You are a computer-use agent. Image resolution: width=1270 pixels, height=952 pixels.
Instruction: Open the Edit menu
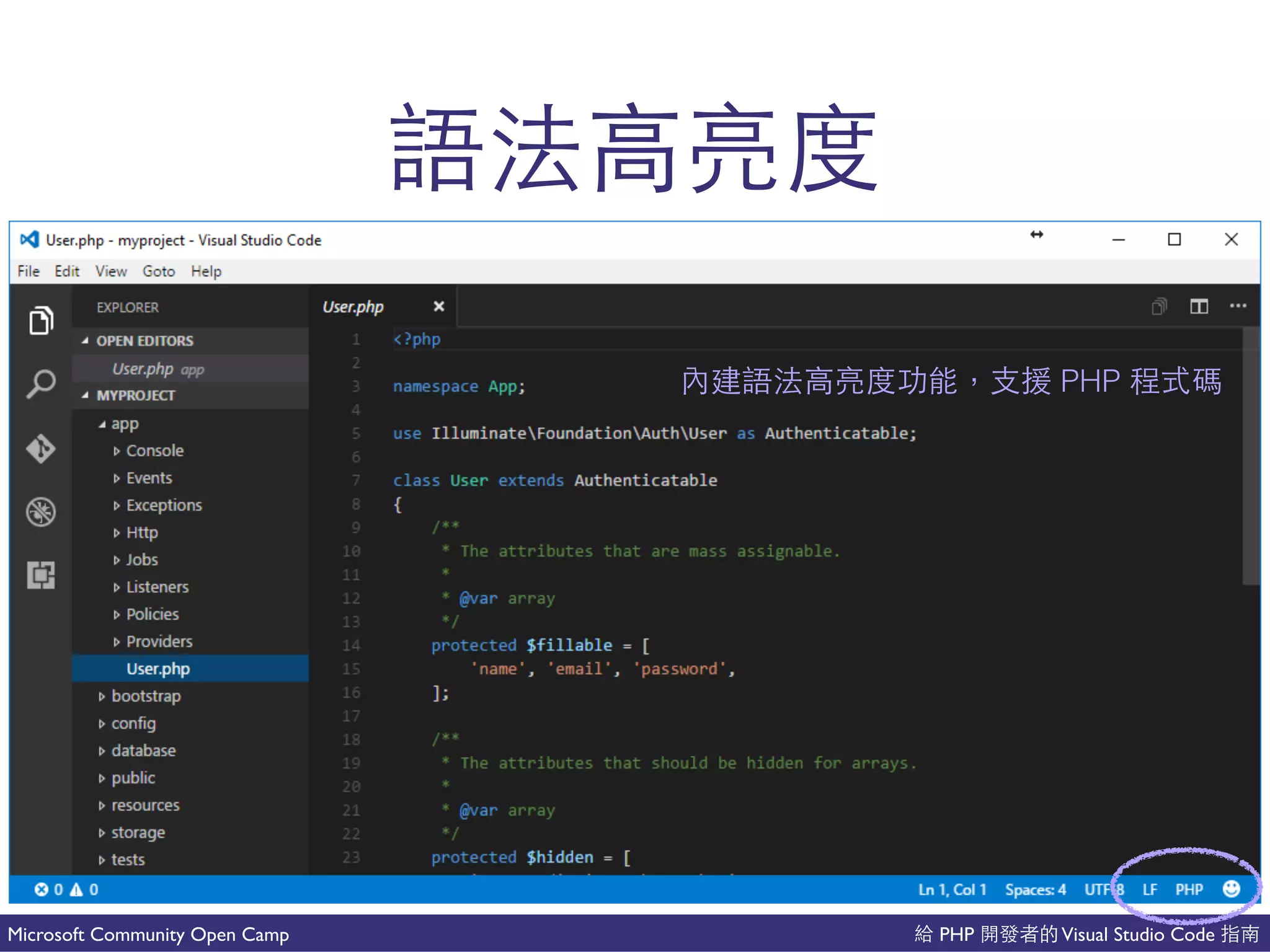pos(67,271)
